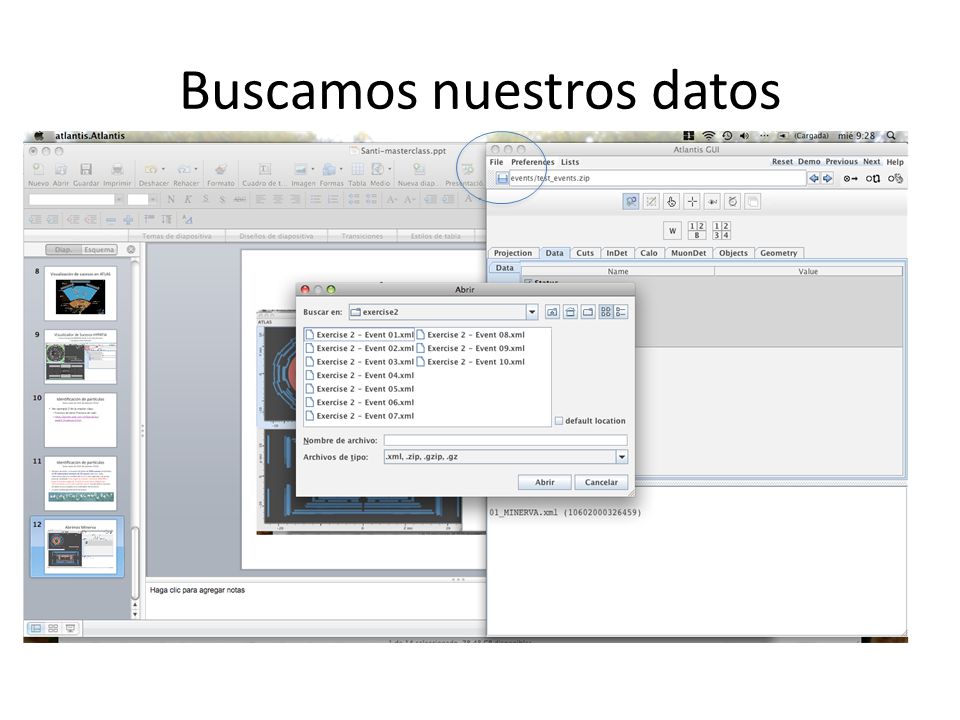This screenshot has width=960, height=720.
Task: Open Medio dropdown arrow in toolbar
Action: point(389,169)
